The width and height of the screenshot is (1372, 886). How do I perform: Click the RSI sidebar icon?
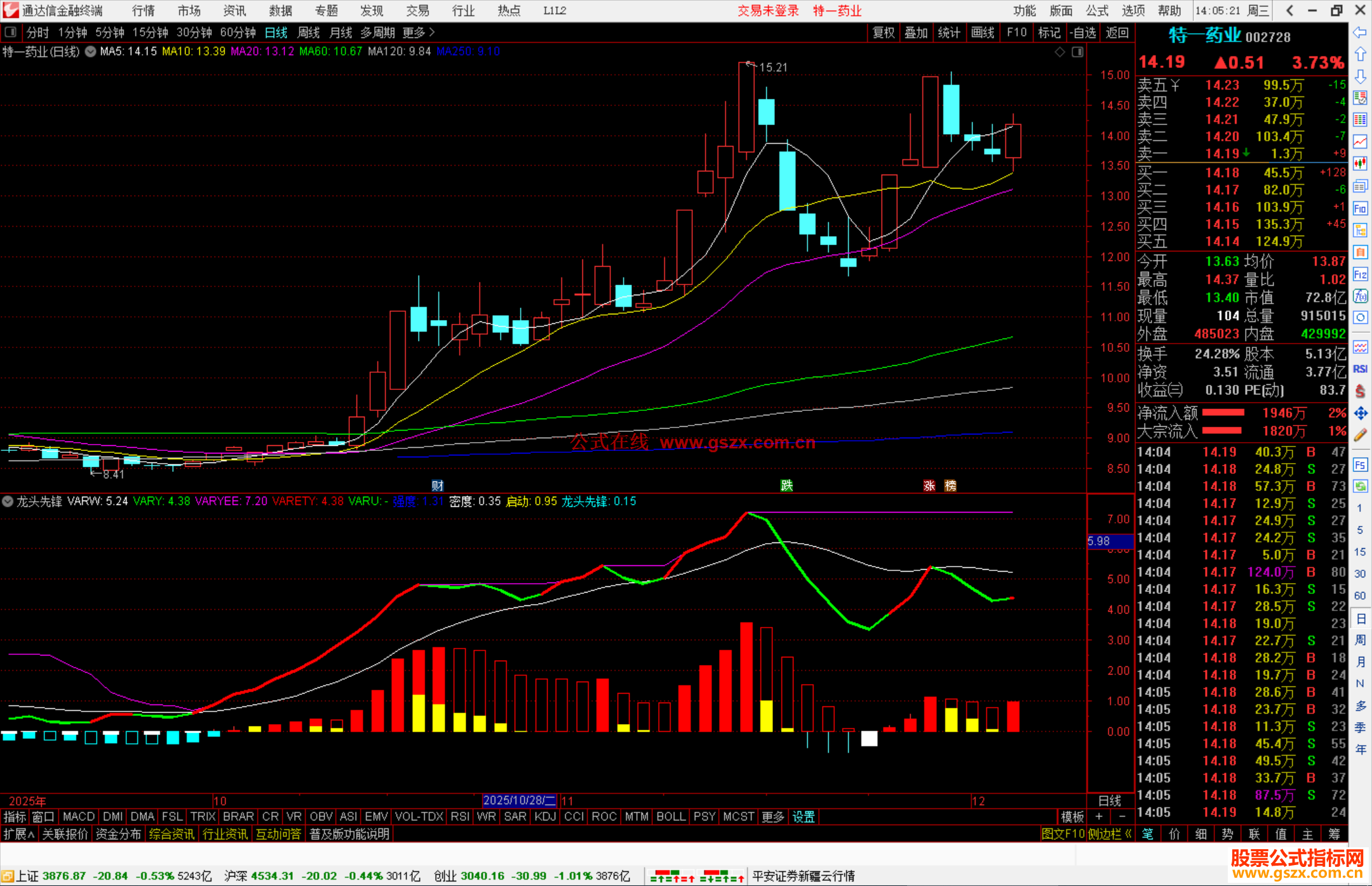point(1360,369)
